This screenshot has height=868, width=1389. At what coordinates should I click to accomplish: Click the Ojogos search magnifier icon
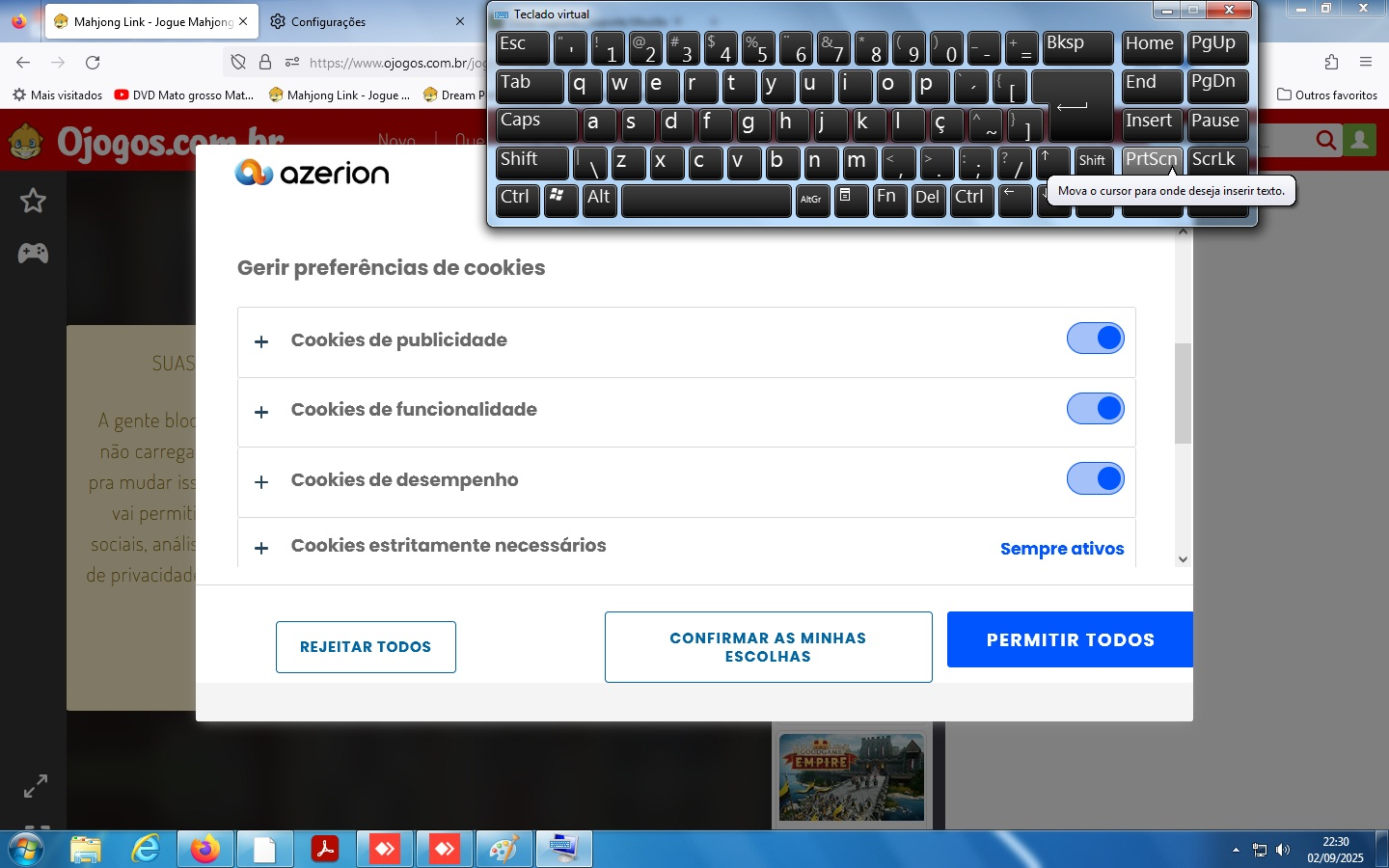pos(1326,141)
